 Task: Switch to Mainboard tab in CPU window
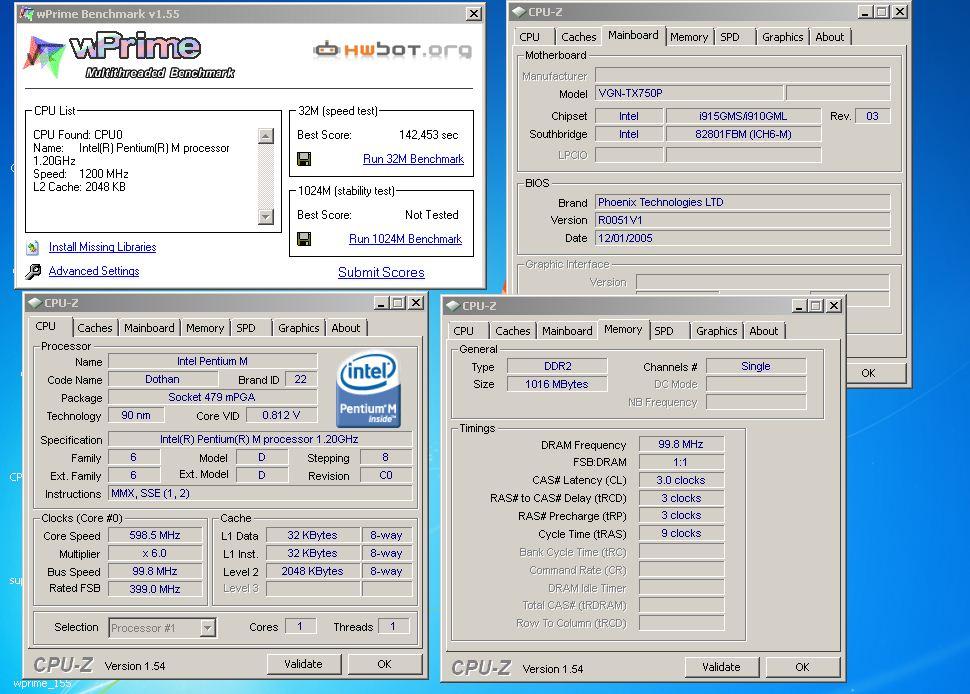tap(149, 328)
